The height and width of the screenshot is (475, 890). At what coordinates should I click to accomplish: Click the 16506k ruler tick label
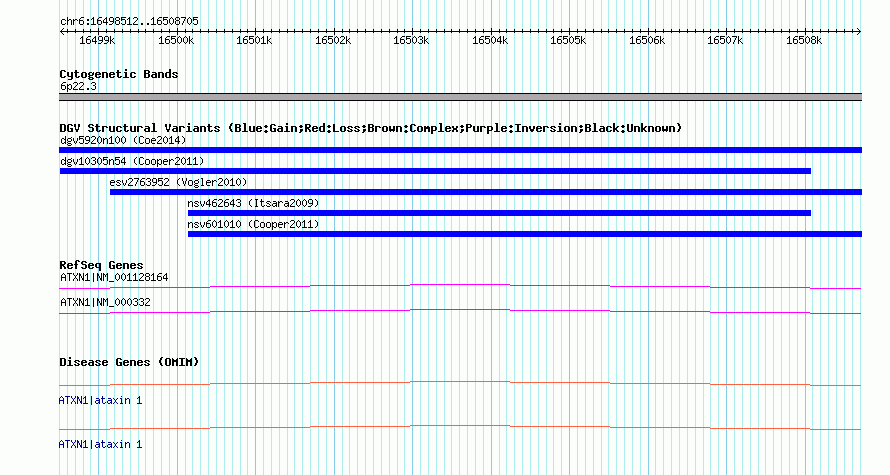pyautogui.click(x=648, y=40)
